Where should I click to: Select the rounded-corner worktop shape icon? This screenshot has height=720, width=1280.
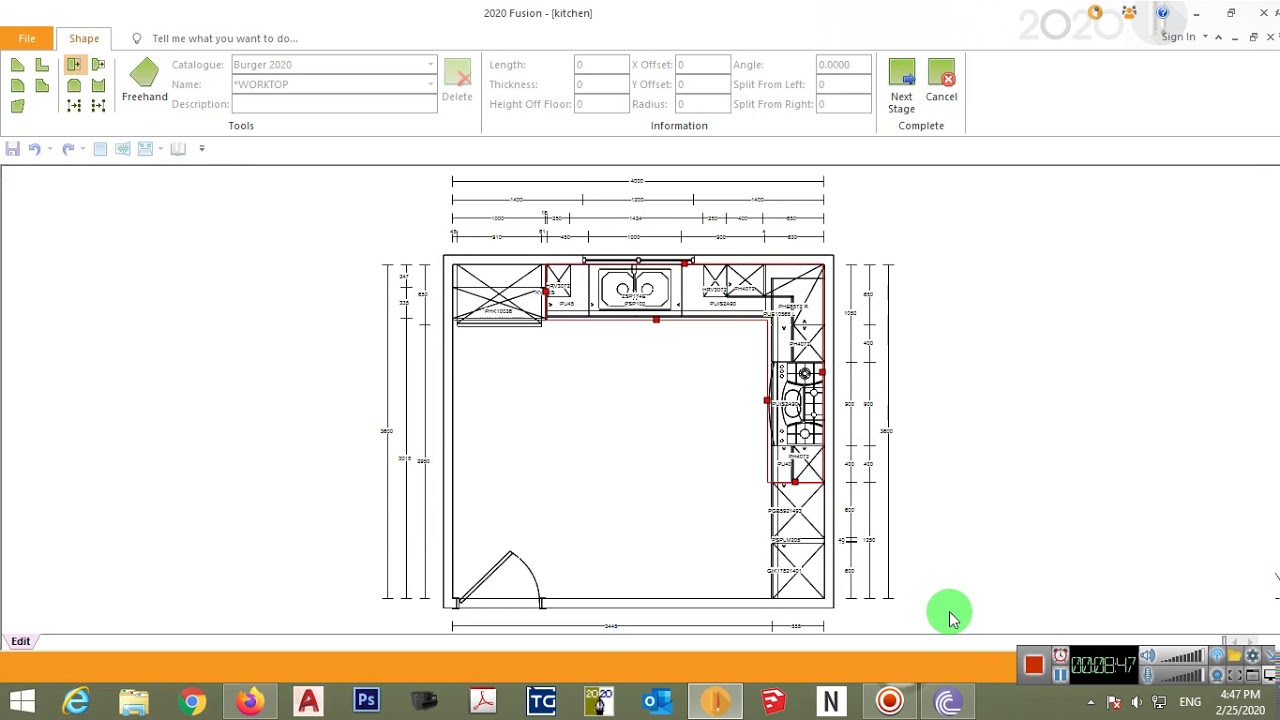(x=17, y=85)
